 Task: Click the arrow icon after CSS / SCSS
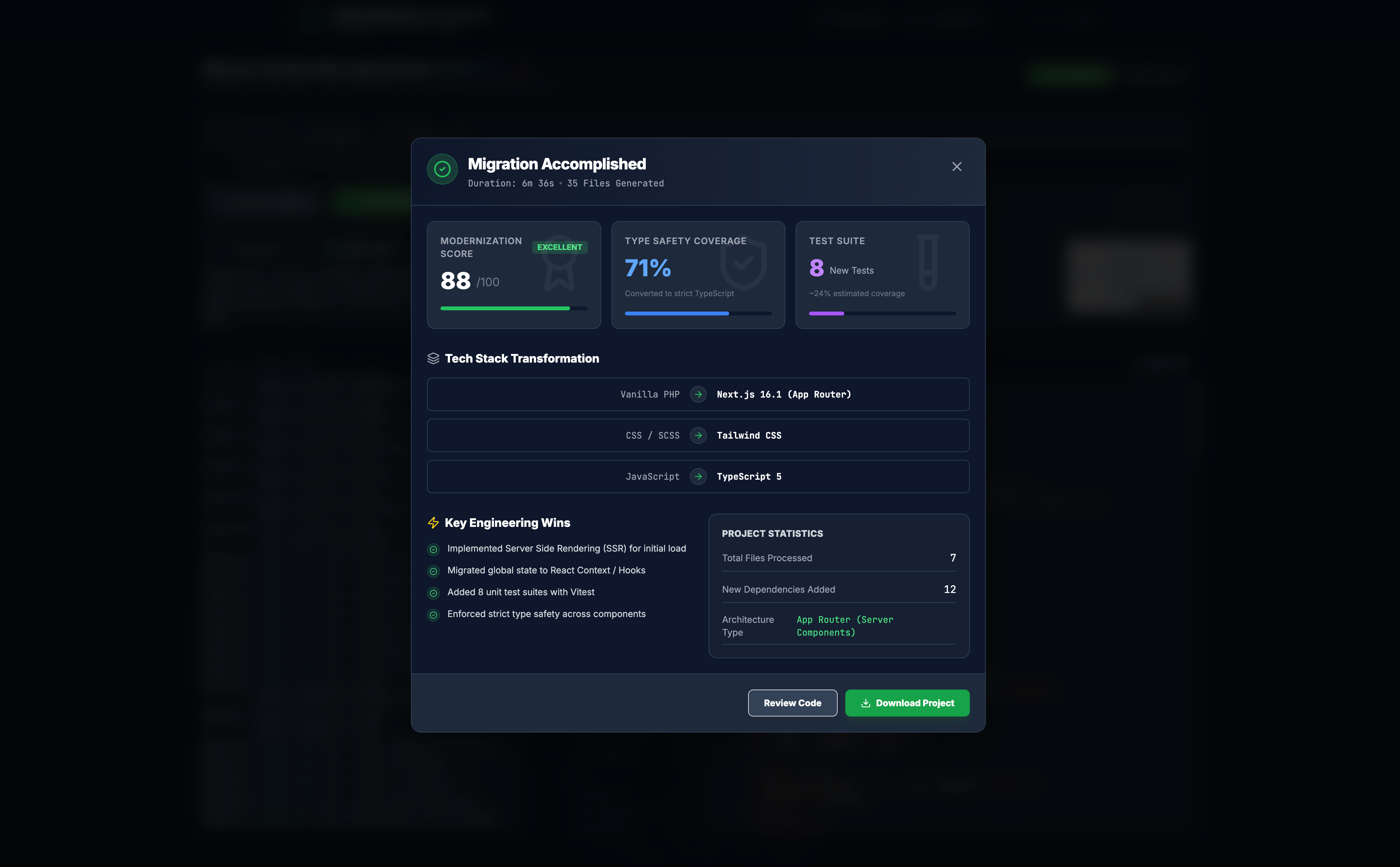(x=698, y=436)
